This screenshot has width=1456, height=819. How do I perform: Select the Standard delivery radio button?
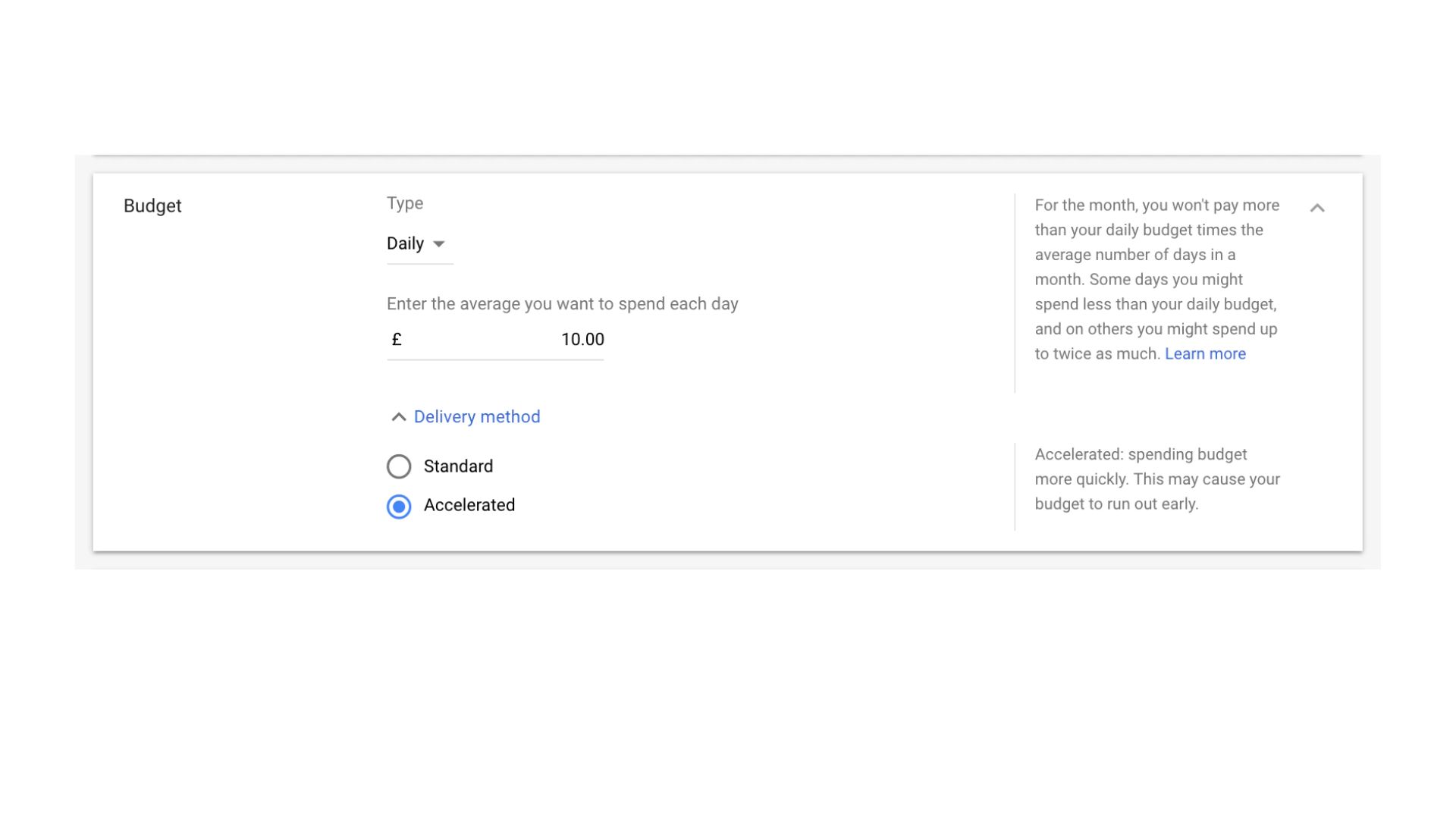pyautogui.click(x=399, y=466)
